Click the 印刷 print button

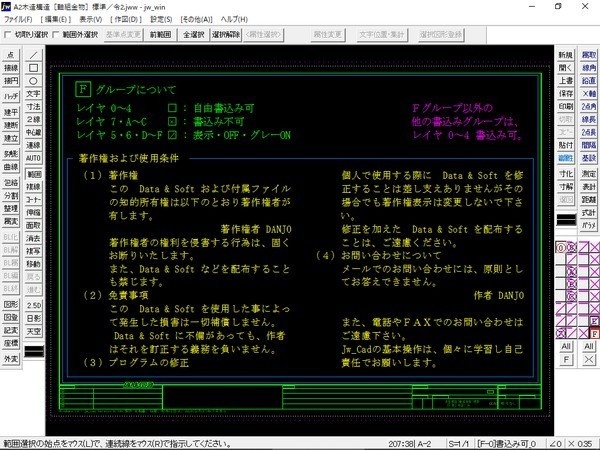(566, 106)
